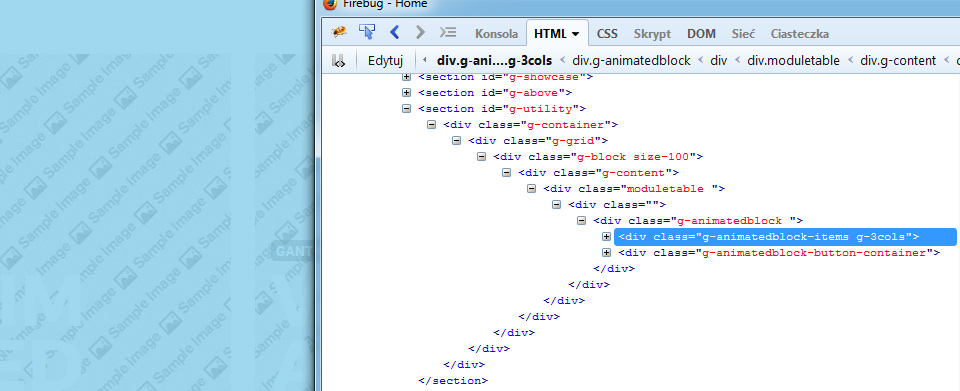Select the plain div breadcrumb
Screen dimensions: 960x391
tap(719, 61)
